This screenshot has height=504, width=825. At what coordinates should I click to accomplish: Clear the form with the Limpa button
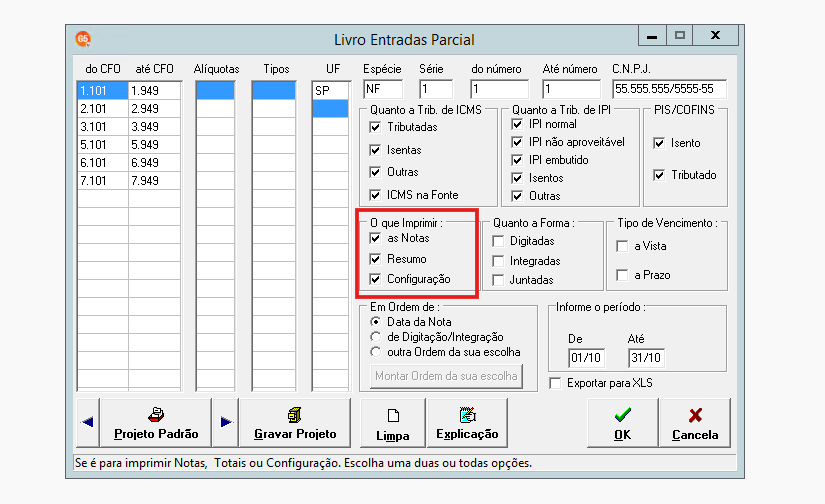click(x=393, y=422)
